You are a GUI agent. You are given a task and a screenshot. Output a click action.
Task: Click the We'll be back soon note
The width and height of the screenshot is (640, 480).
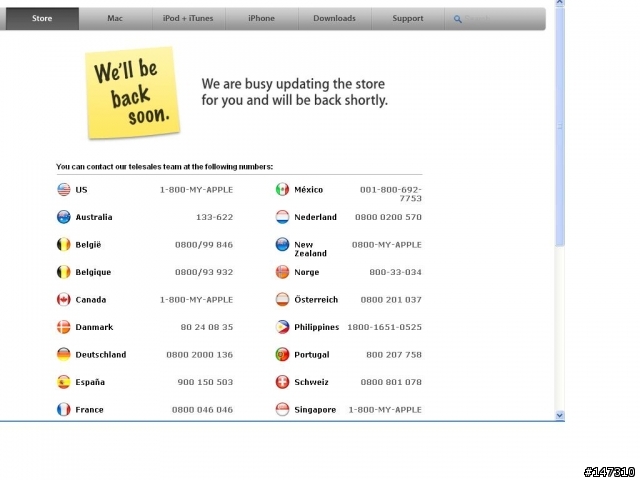pos(133,93)
